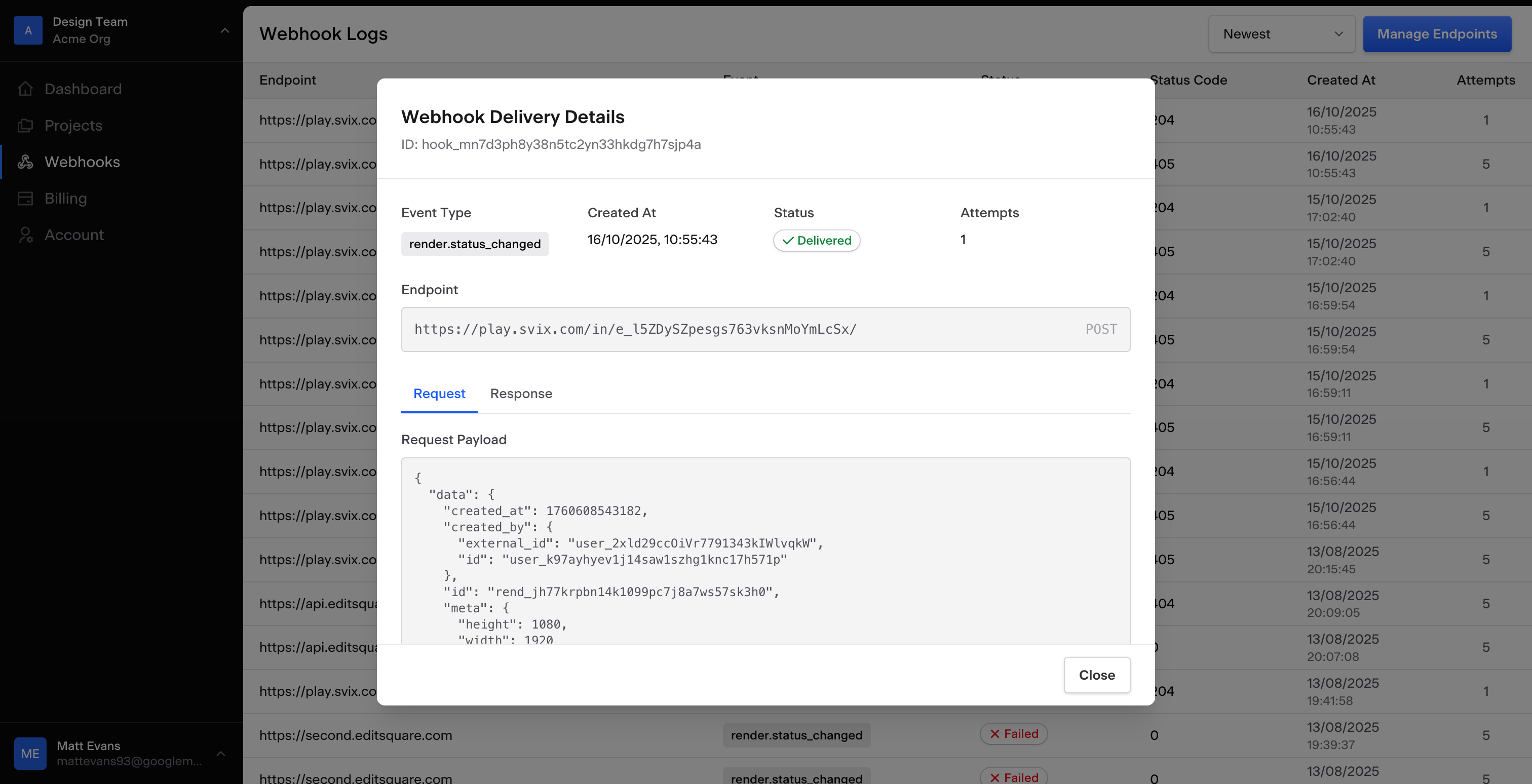This screenshot has height=784, width=1532.
Task: Click the 15/10/2025 17:02:40 row with 1 attempt
Action: (1341, 208)
